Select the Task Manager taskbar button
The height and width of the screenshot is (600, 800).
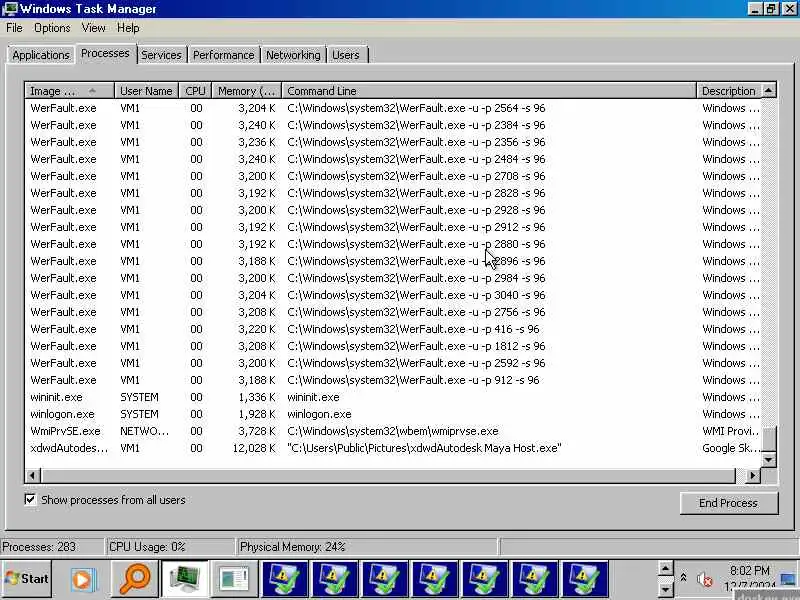coord(184,579)
